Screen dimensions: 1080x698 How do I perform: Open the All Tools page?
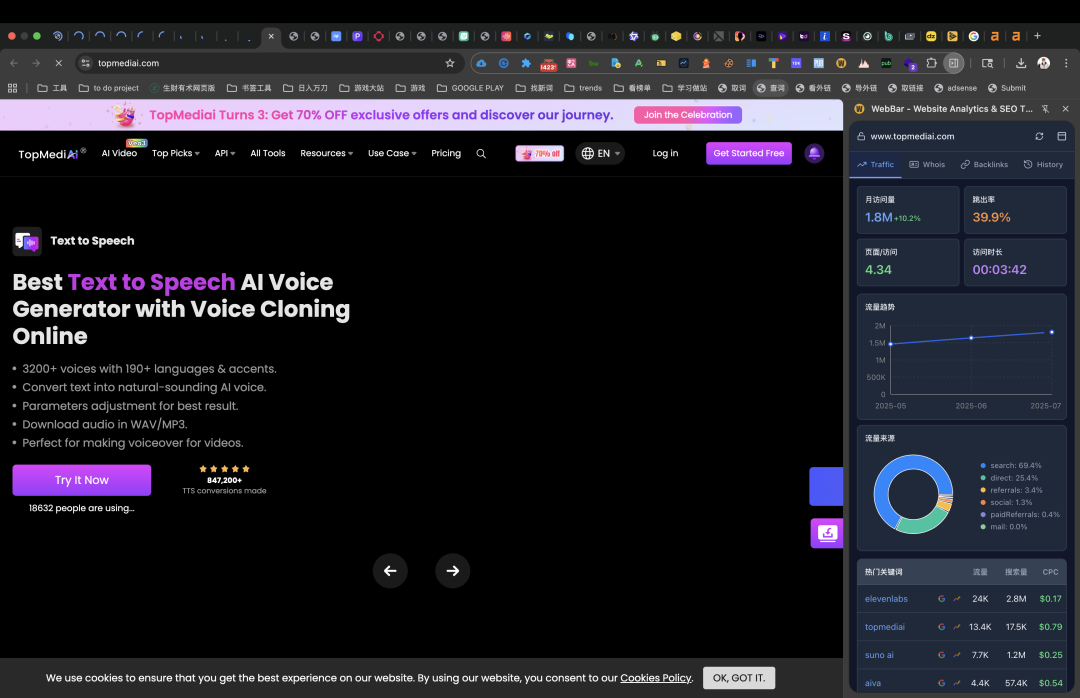(267, 153)
